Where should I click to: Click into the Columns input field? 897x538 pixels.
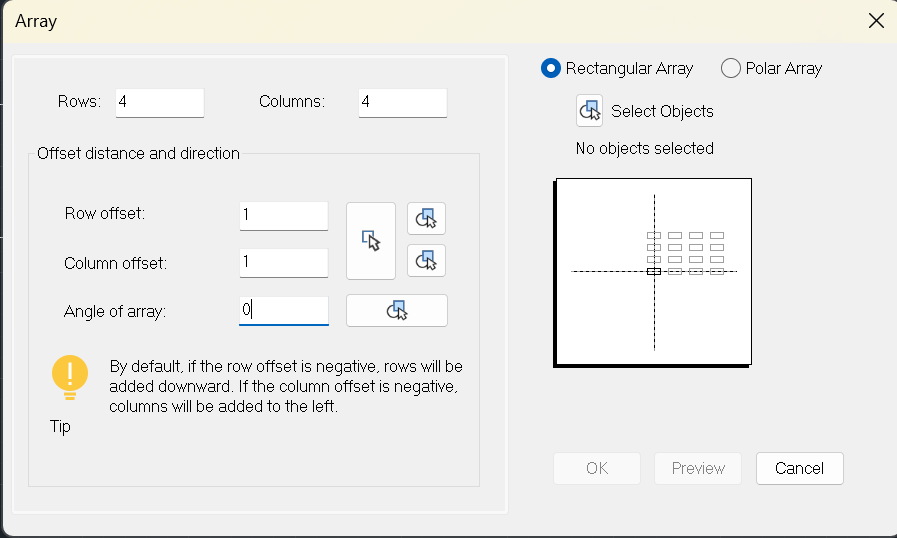tap(403, 103)
